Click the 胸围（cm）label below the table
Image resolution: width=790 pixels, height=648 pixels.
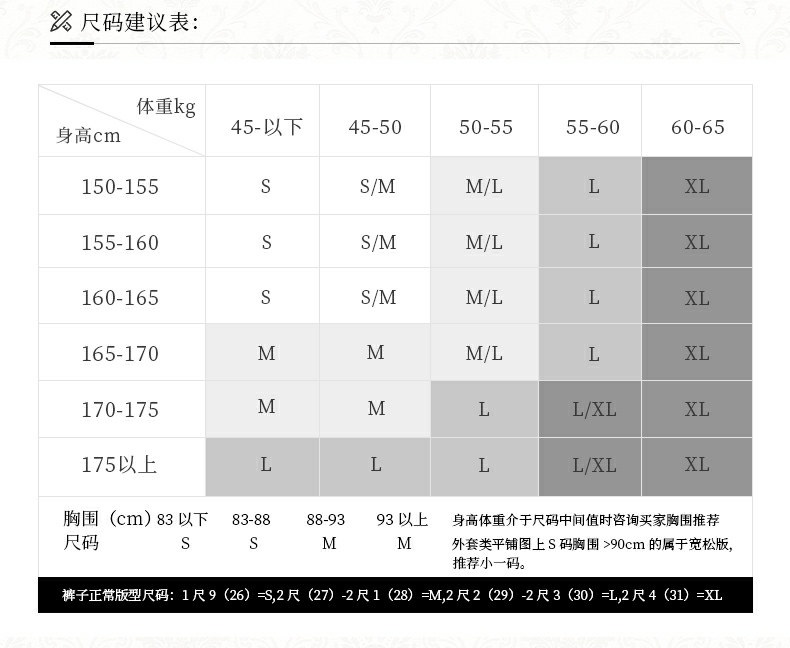pyautogui.click(x=107, y=519)
